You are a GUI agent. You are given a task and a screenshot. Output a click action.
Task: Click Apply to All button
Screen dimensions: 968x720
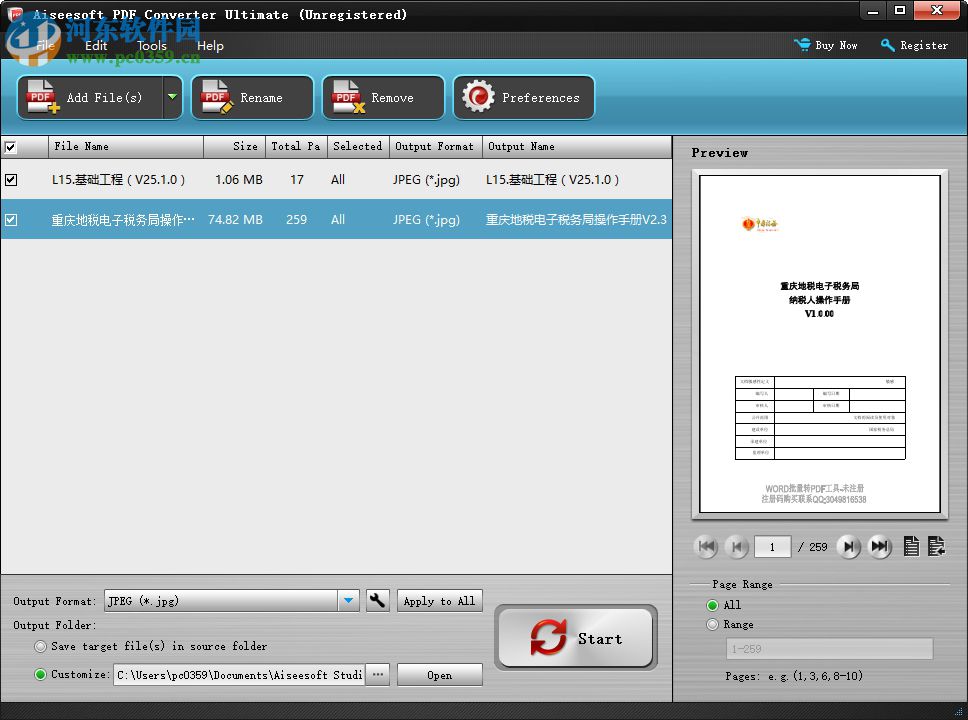(x=440, y=600)
